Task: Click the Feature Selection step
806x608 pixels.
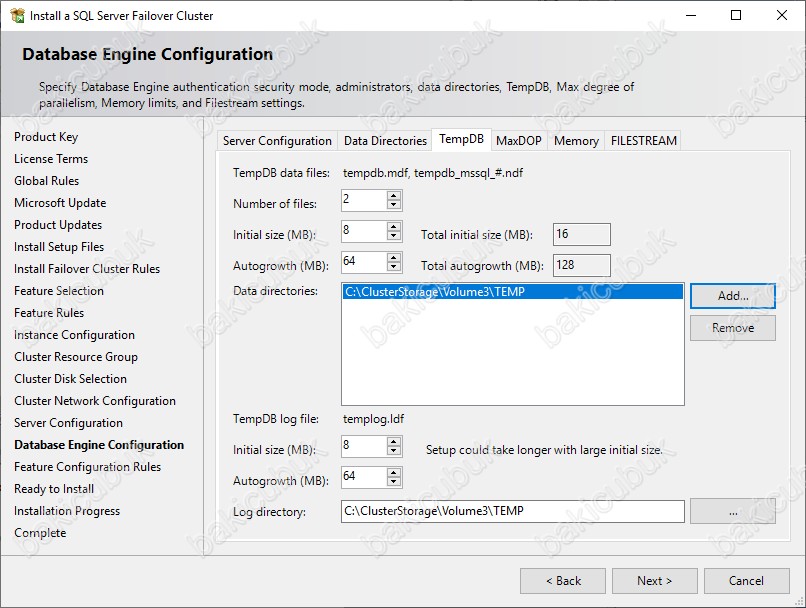Action: click(59, 291)
